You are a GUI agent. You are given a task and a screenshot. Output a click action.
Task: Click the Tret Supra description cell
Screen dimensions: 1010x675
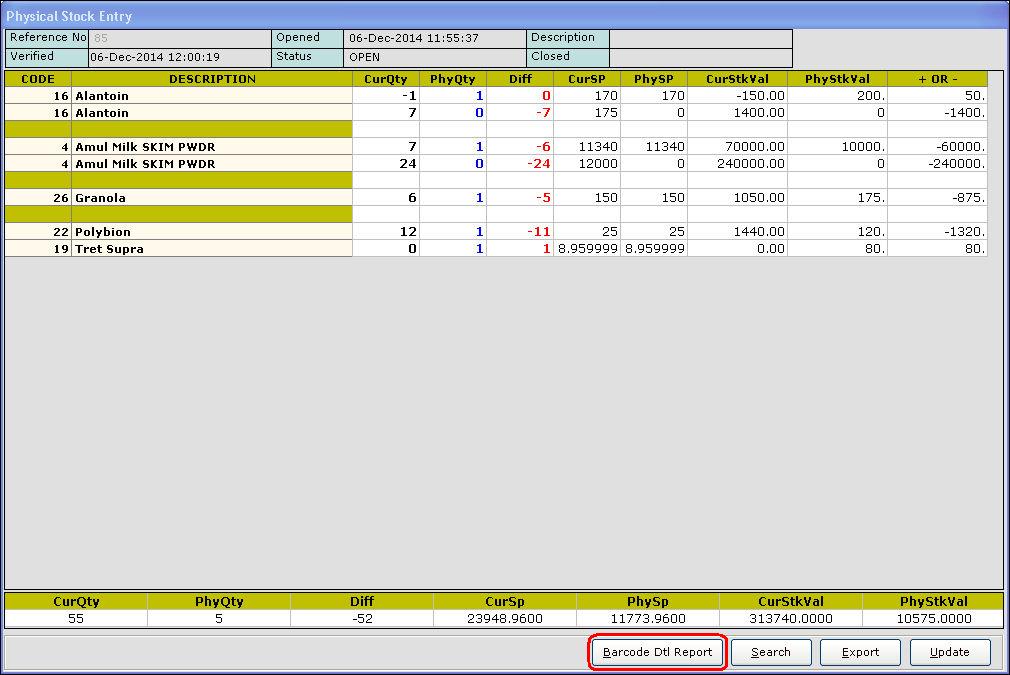pyautogui.click(x=212, y=249)
